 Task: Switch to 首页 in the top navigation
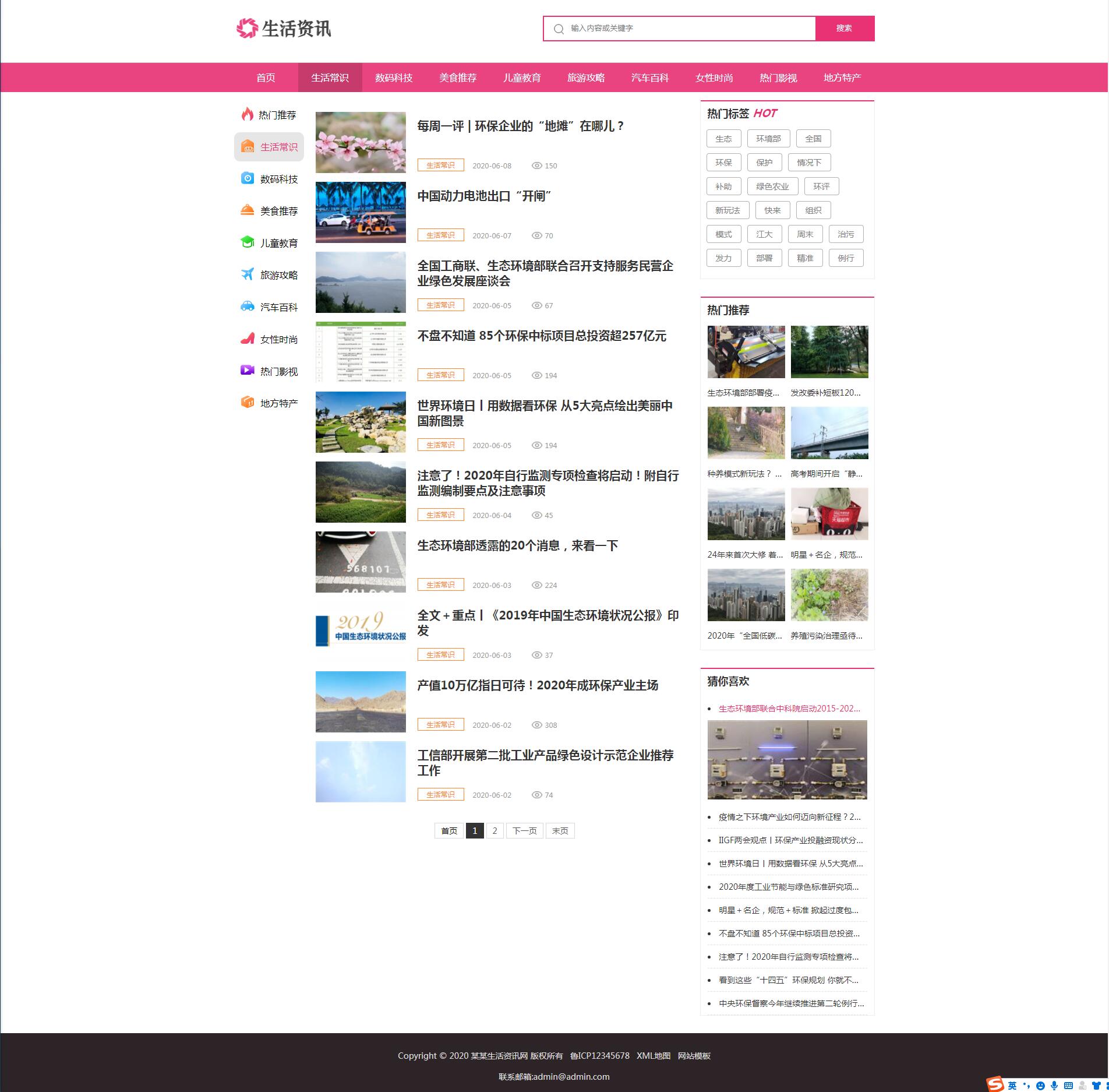(266, 78)
